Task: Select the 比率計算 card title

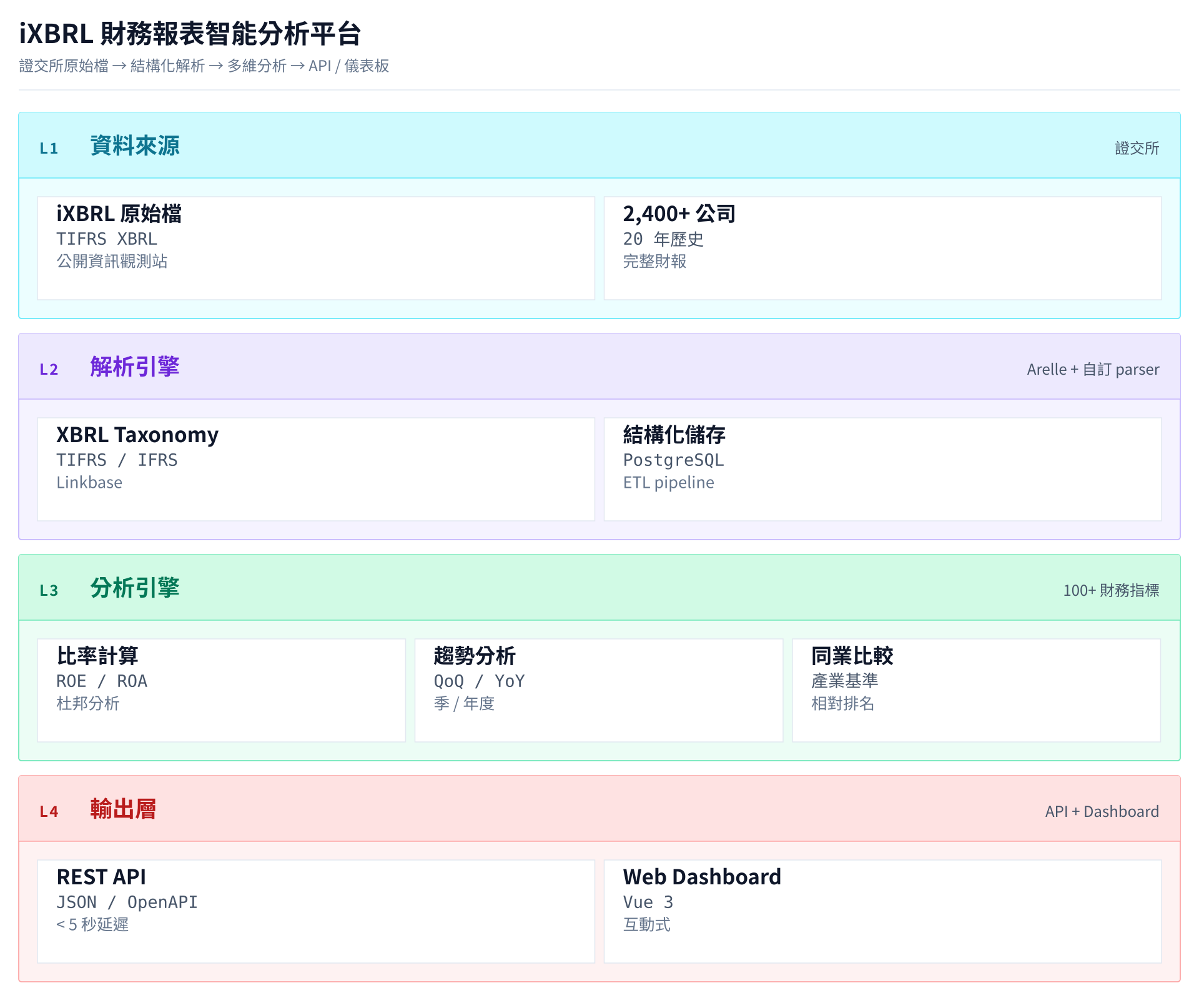Action: (x=97, y=656)
